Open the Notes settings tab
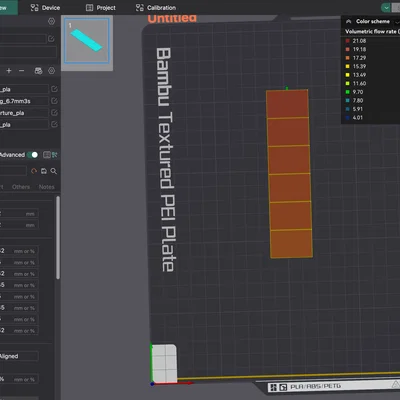This screenshot has height=400, width=400. click(46, 187)
